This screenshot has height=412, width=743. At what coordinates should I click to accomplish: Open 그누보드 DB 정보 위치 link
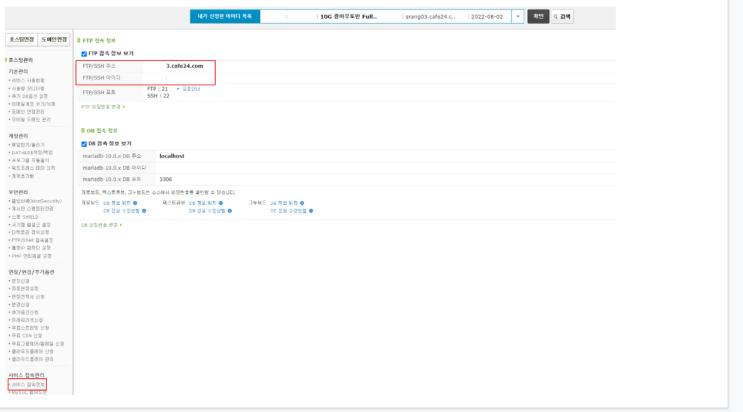pyautogui.click(x=284, y=203)
